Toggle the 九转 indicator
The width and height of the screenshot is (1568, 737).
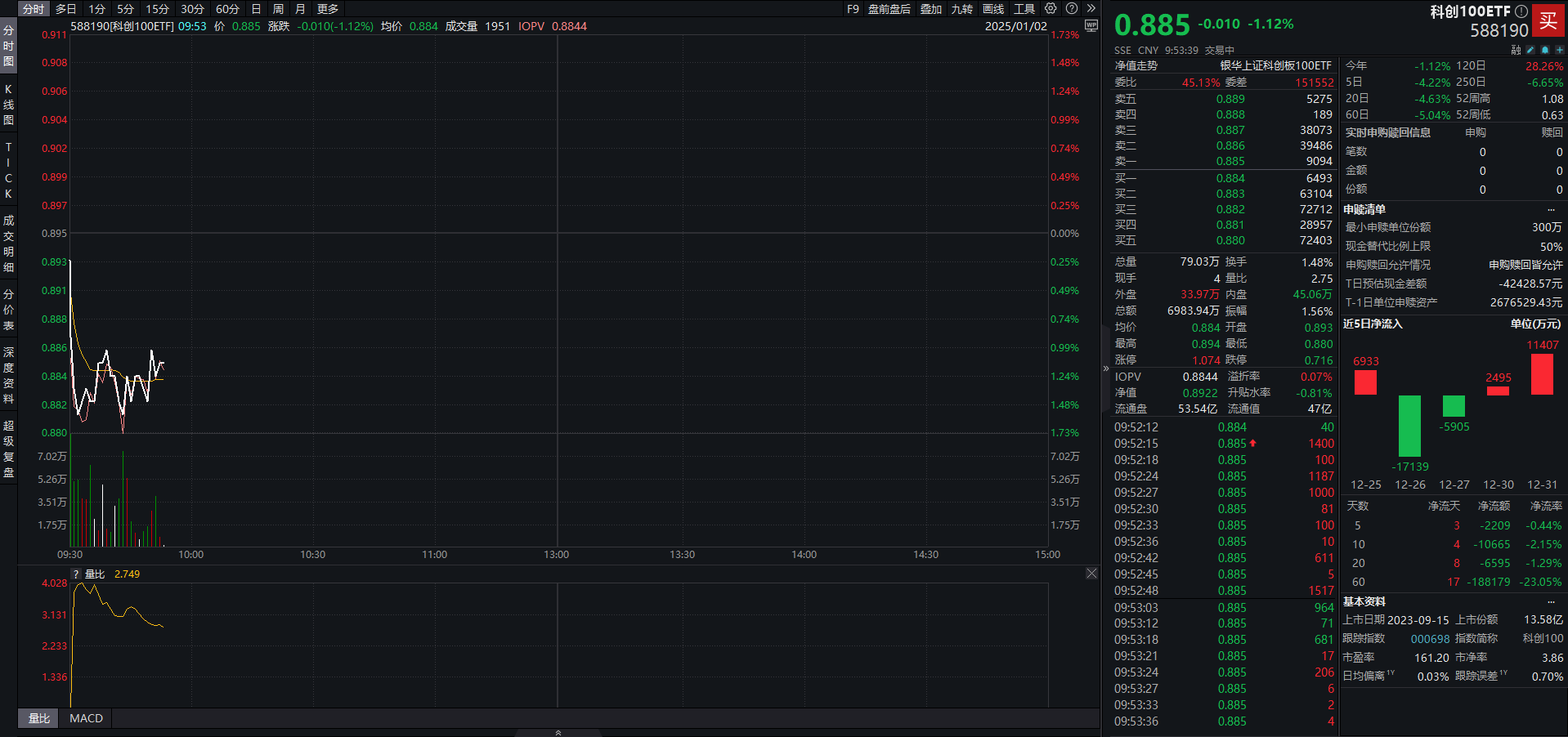[x=962, y=9]
